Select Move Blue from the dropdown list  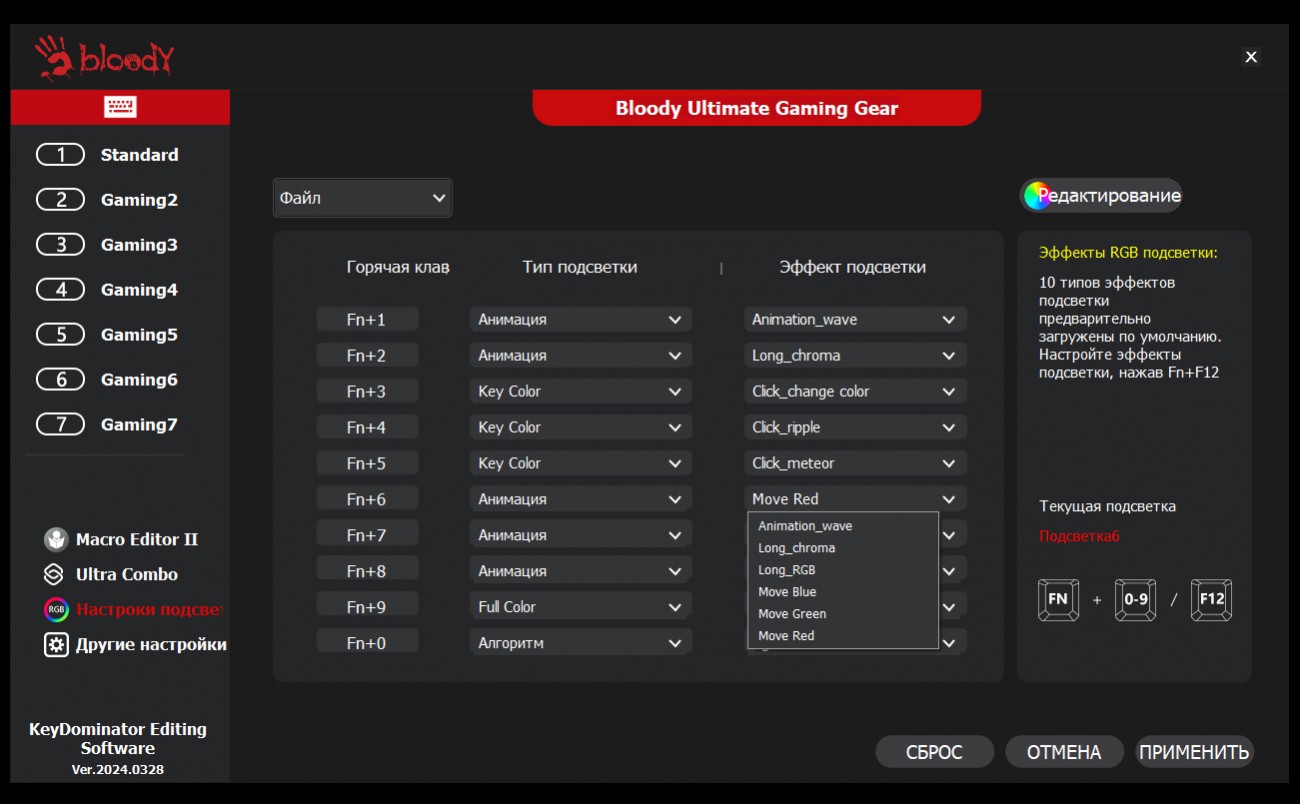[x=787, y=592]
